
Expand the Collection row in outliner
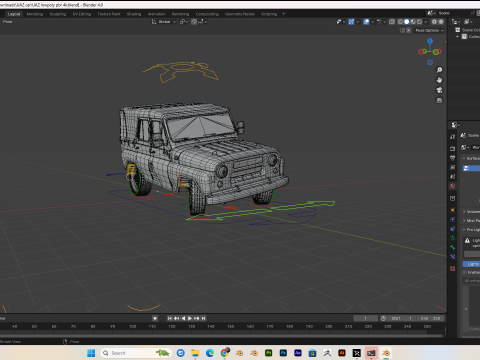[x=458, y=37]
